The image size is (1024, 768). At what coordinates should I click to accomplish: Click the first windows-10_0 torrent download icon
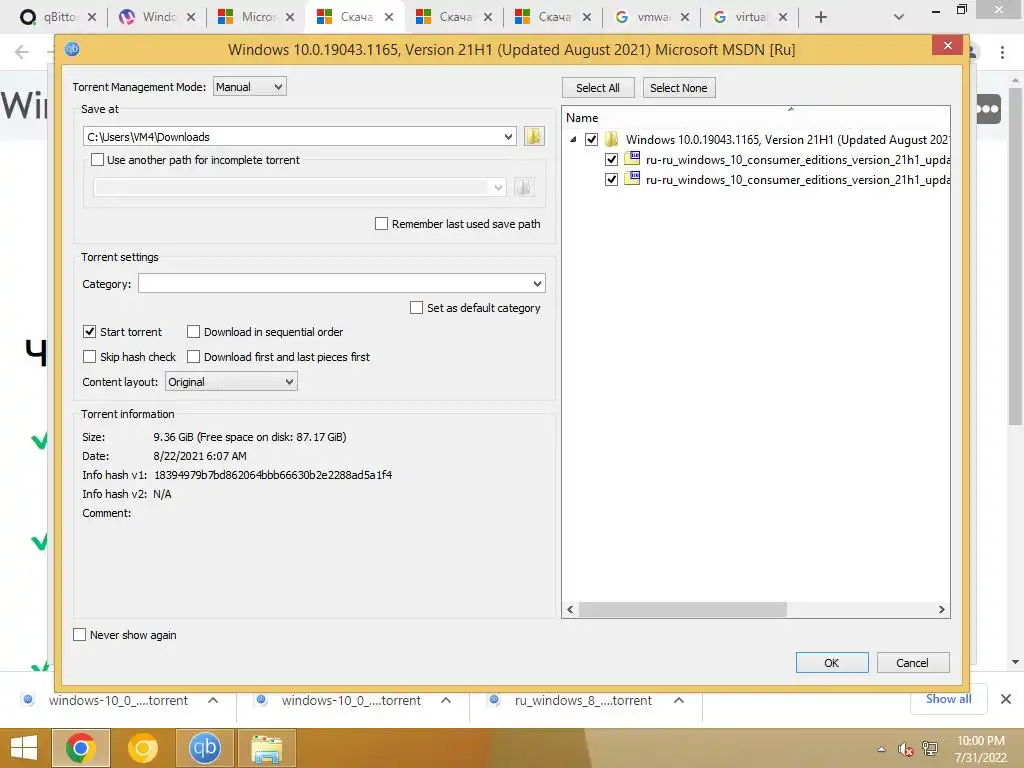point(28,700)
